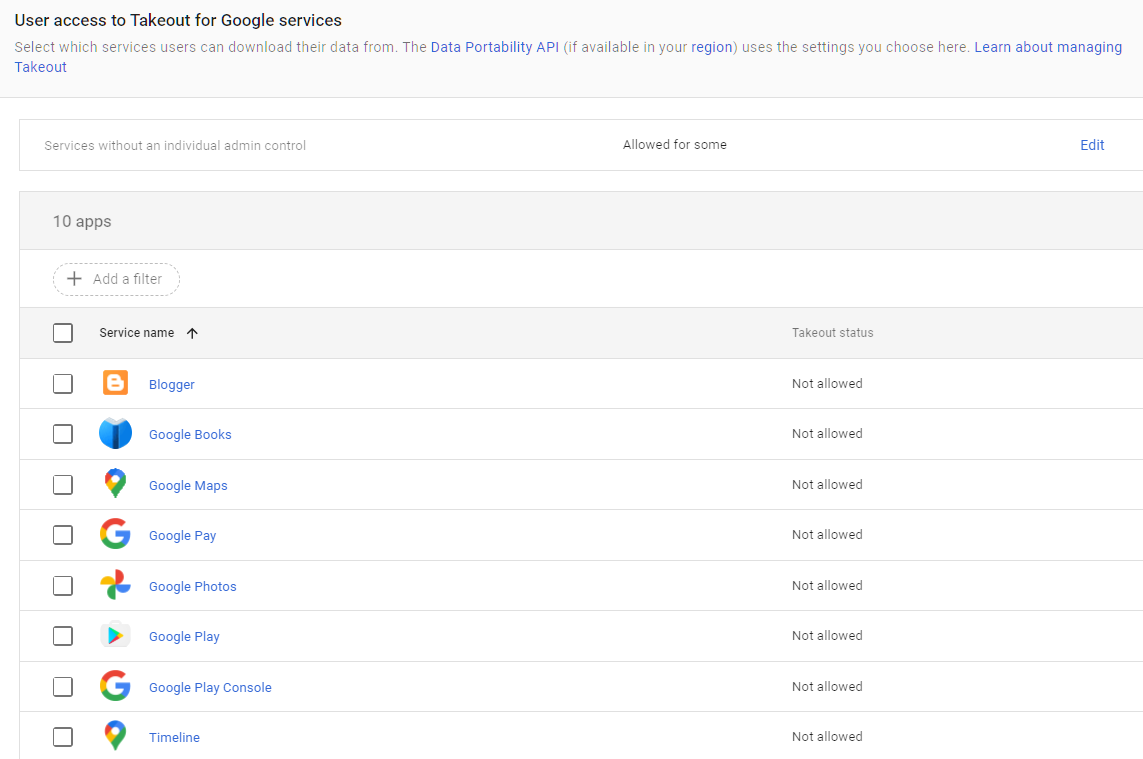Click the Google Pay icon
The height and width of the screenshot is (759, 1143).
point(114,535)
